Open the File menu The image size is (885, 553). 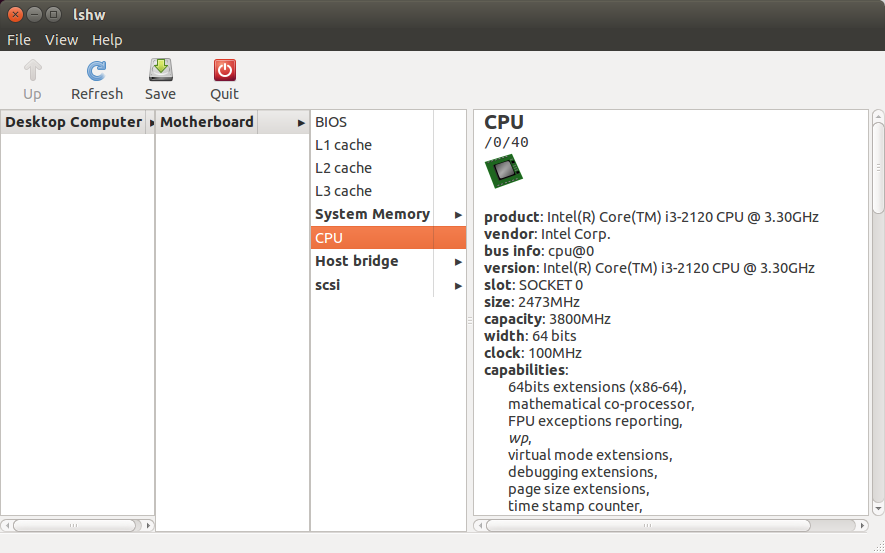(19, 40)
